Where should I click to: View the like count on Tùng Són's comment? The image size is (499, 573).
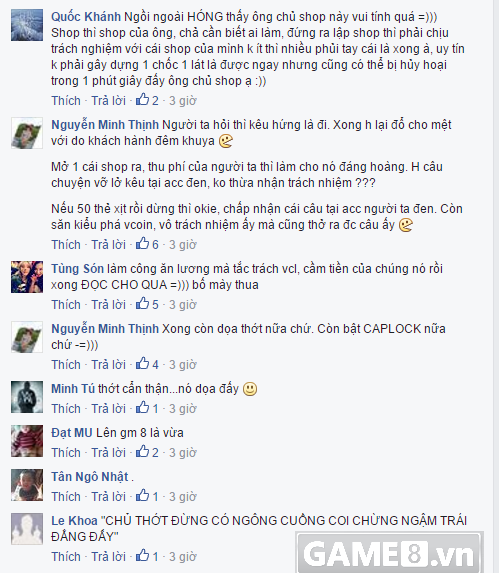pos(147,304)
